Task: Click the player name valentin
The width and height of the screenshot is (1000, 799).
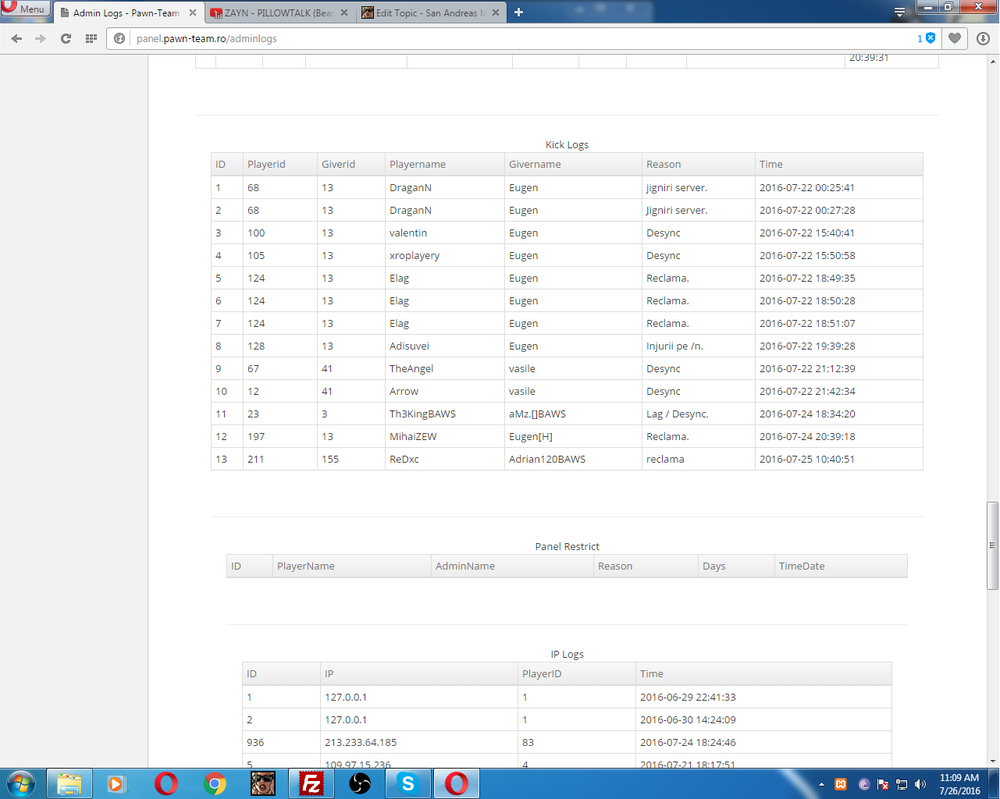Action: [x=408, y=233]
